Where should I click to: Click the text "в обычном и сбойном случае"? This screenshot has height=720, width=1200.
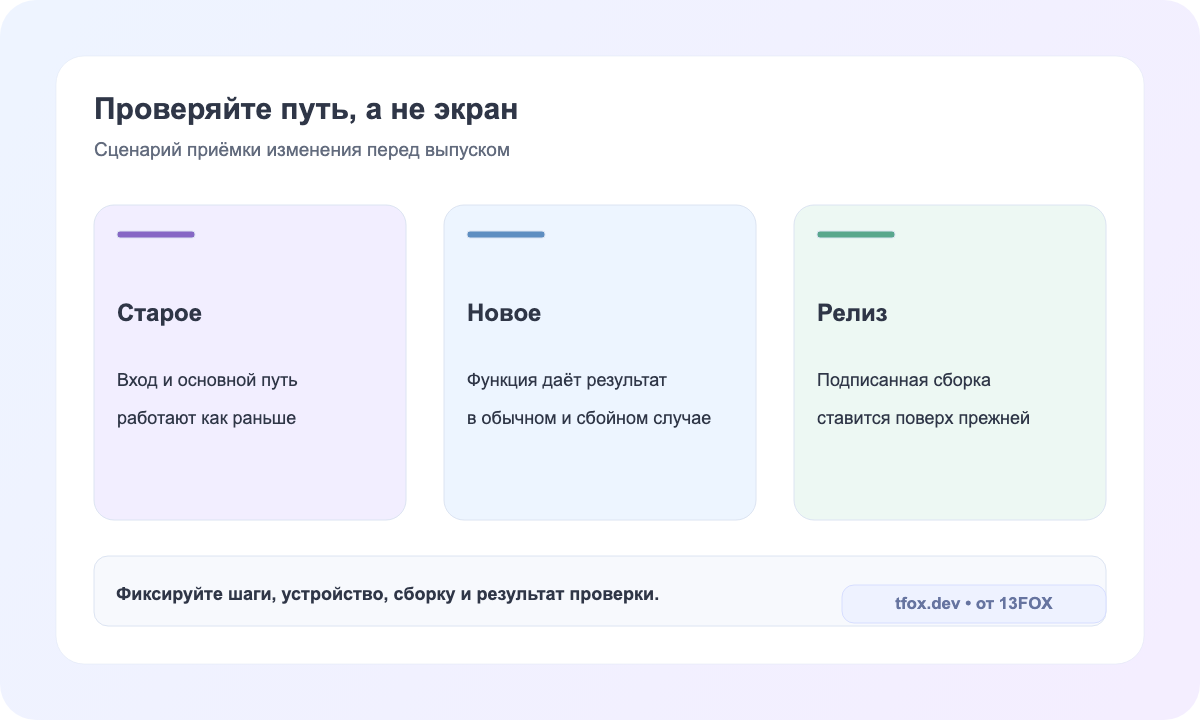tap(589, 418)
